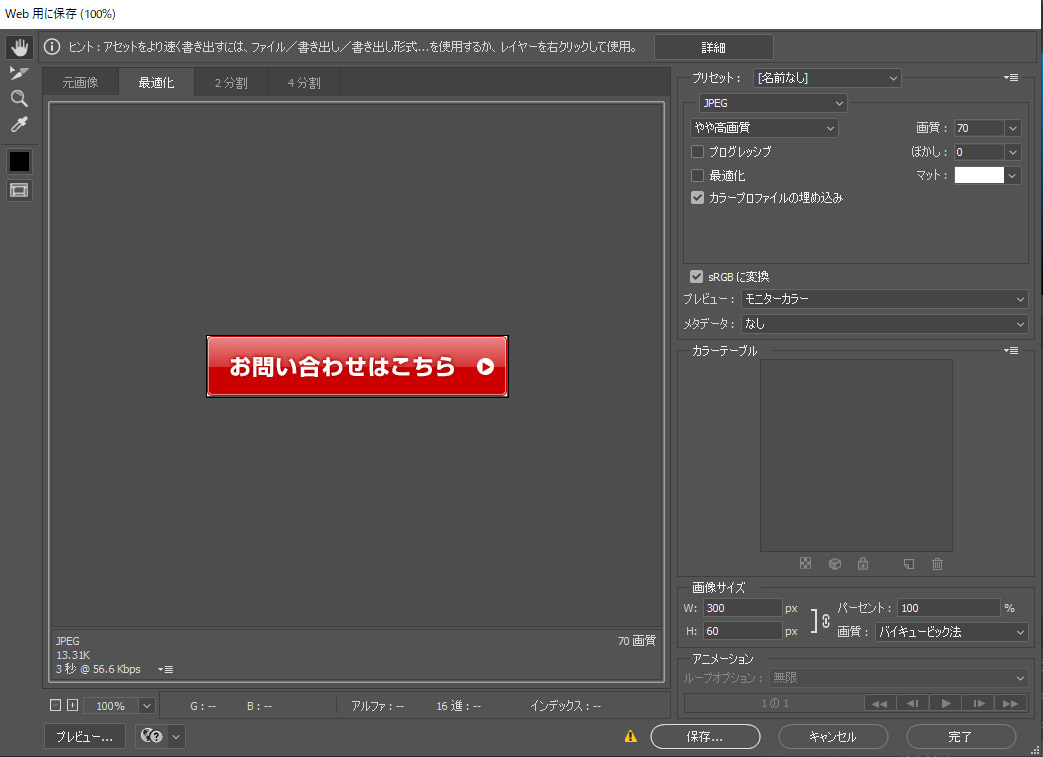Viewport: 1043px width, 757px height.
Task: Click the プレビュー... button
Action: (x=84, y=736)
